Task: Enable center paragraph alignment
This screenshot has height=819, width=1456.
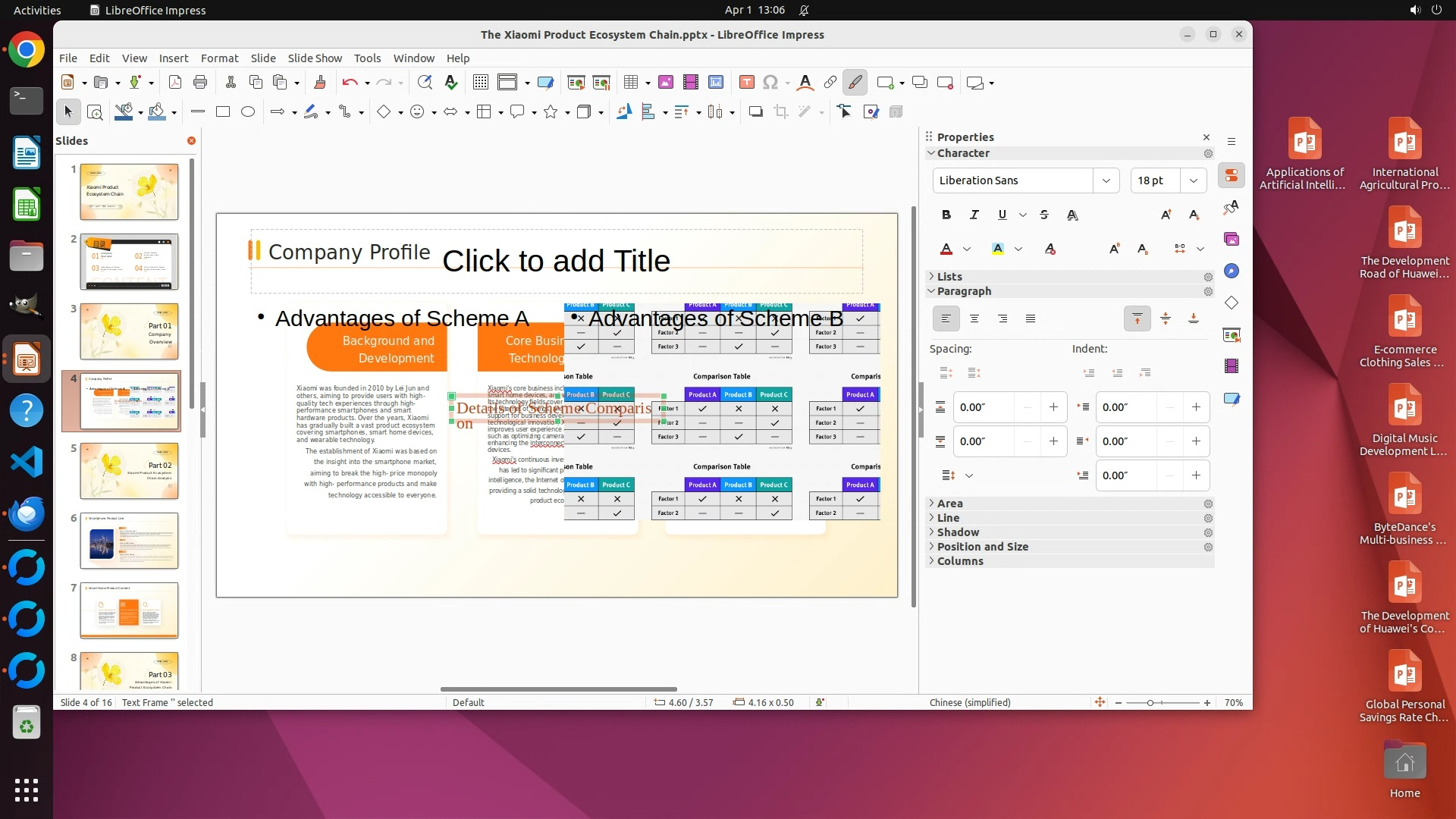Action: tap(974, 319)
